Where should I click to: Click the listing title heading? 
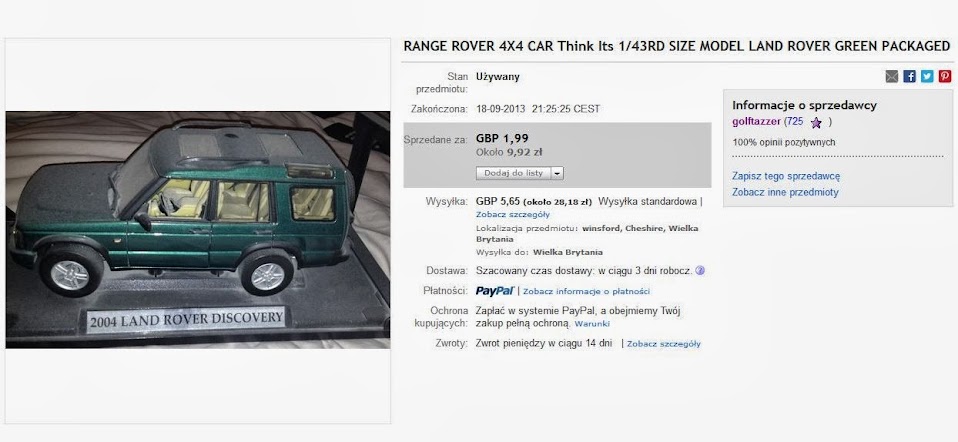[x=677, y=46]
